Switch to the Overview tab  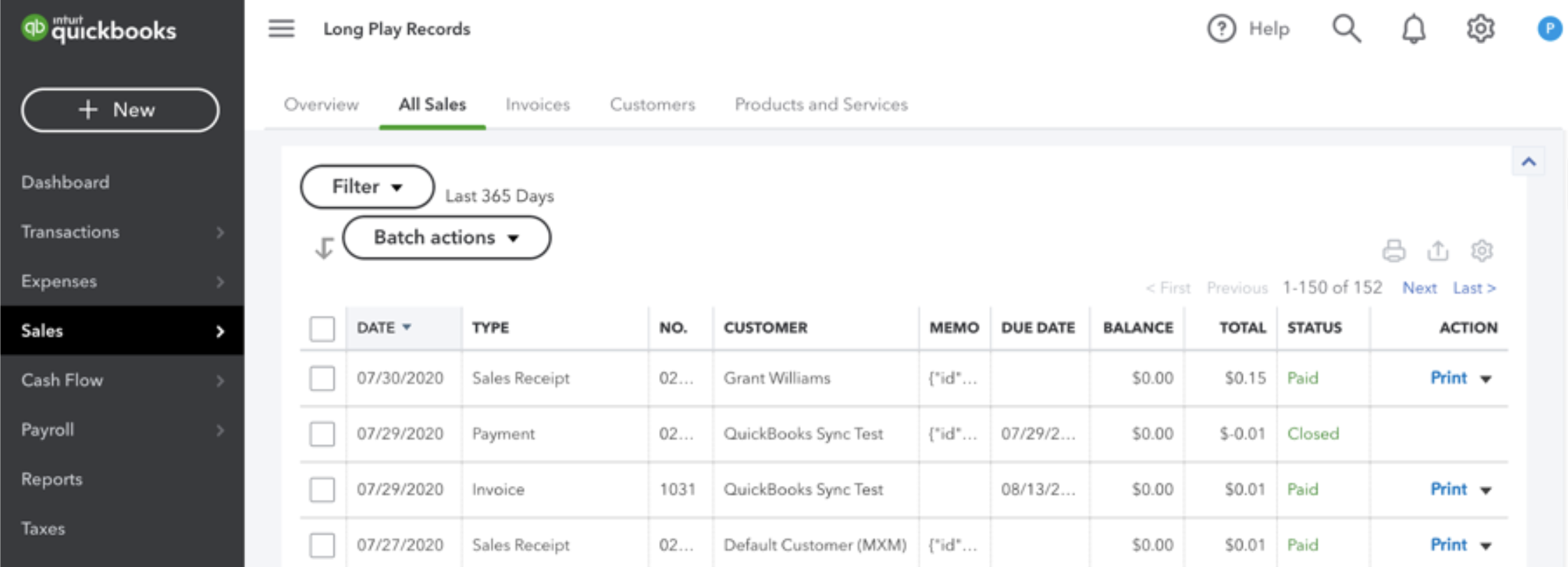tap(321, 105)
